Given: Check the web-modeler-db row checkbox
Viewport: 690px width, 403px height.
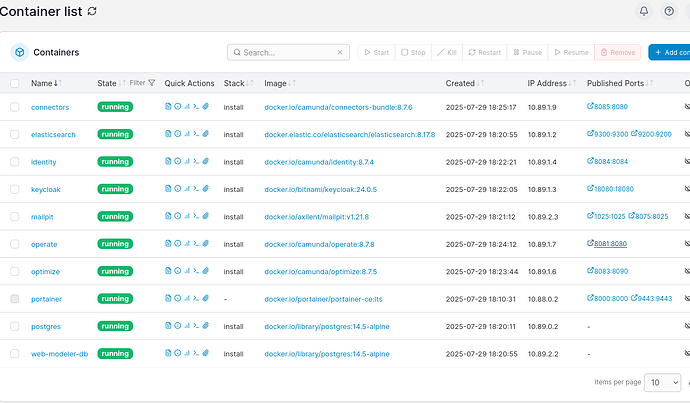Looking at the screenshot, I should tap(15, 353).
